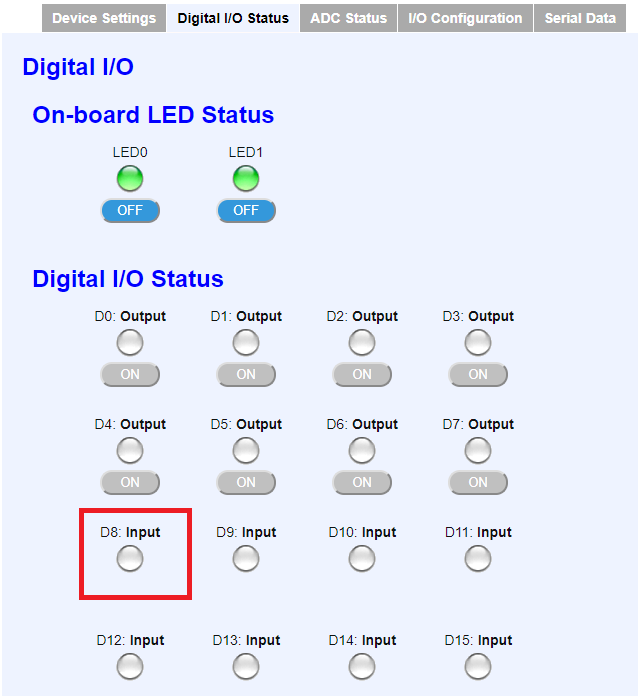Click the D0 output indicator lamp

tap(130, 342)
